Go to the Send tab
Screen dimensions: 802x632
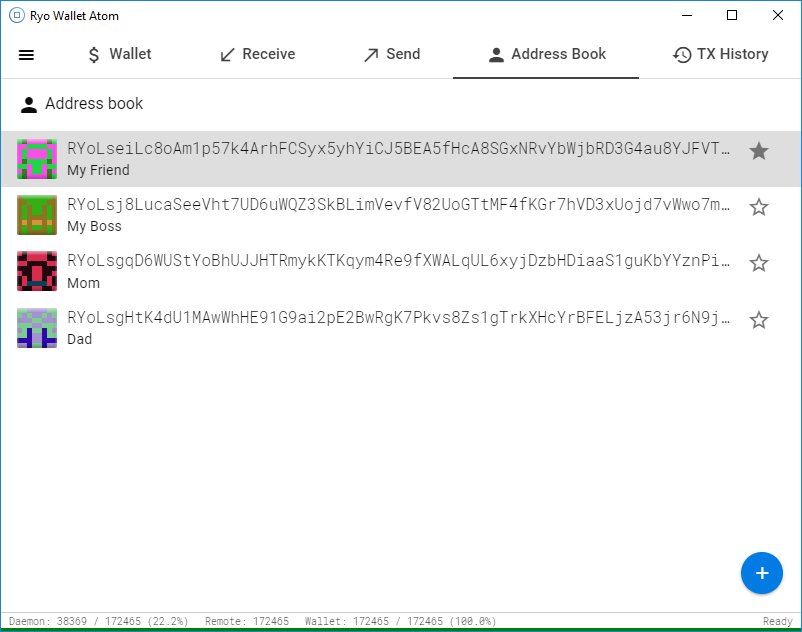[392, 54]
